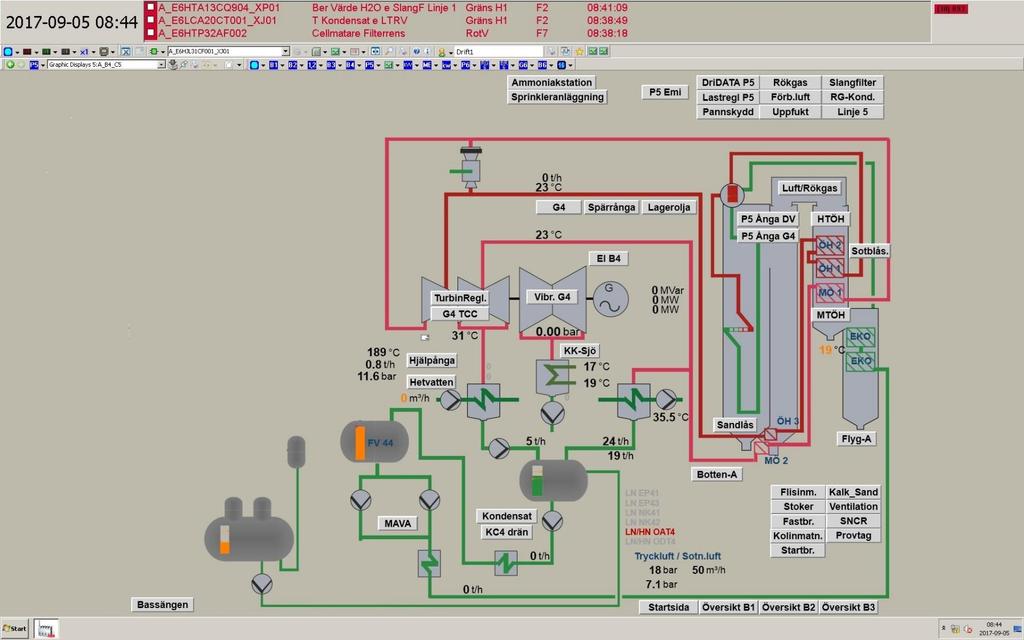
Task: Select the KK-Sjö condenser symbol
Action: click(552, 377)
